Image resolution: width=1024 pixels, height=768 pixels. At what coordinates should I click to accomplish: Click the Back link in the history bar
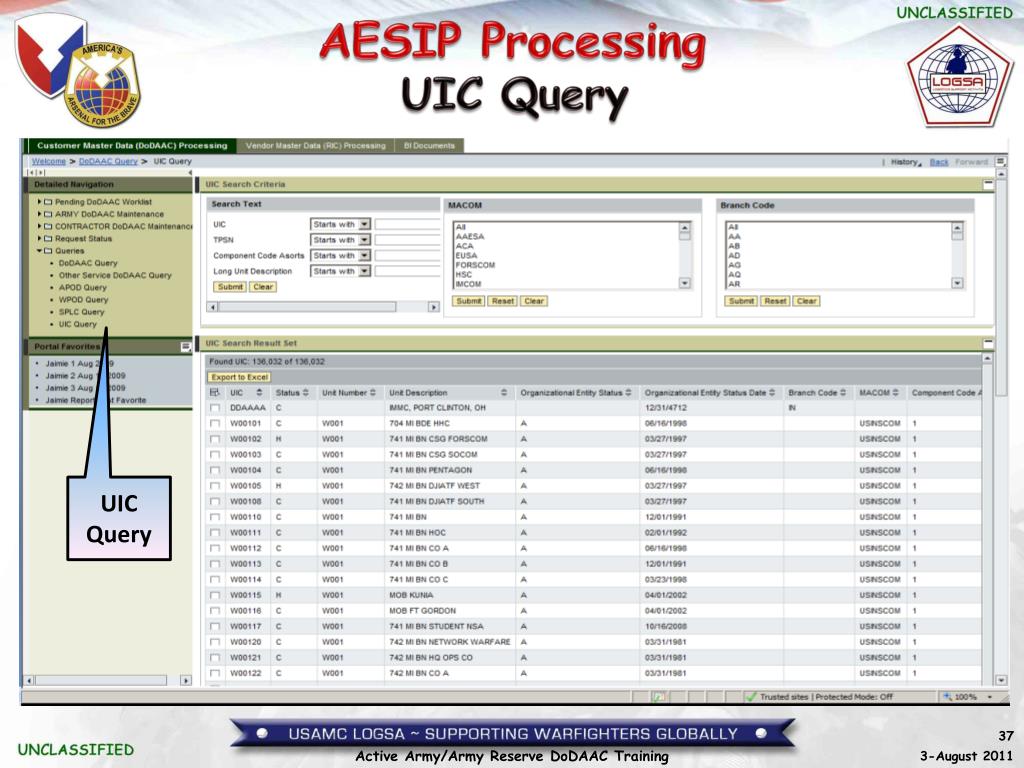[x=938, y=162]
